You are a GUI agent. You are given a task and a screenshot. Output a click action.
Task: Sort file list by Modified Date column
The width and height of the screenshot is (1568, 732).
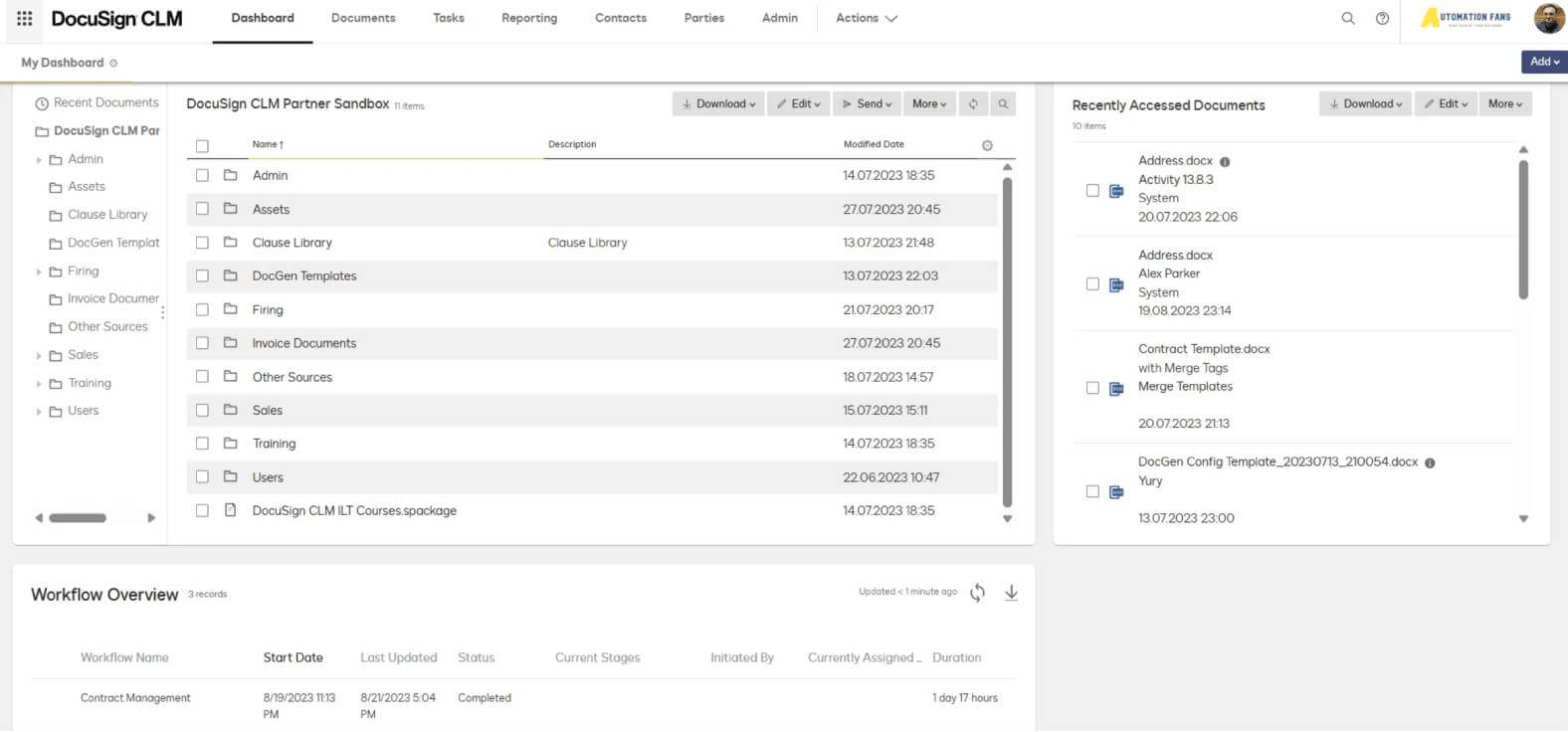coord(874,144)
